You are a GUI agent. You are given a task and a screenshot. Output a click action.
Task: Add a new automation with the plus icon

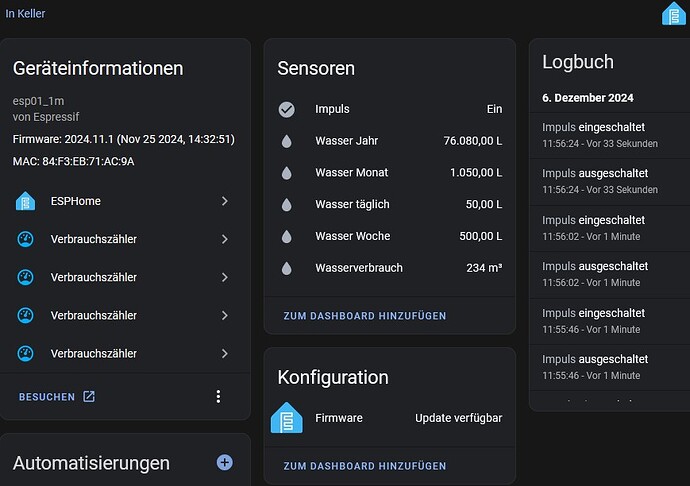click(x=225, y=462)
